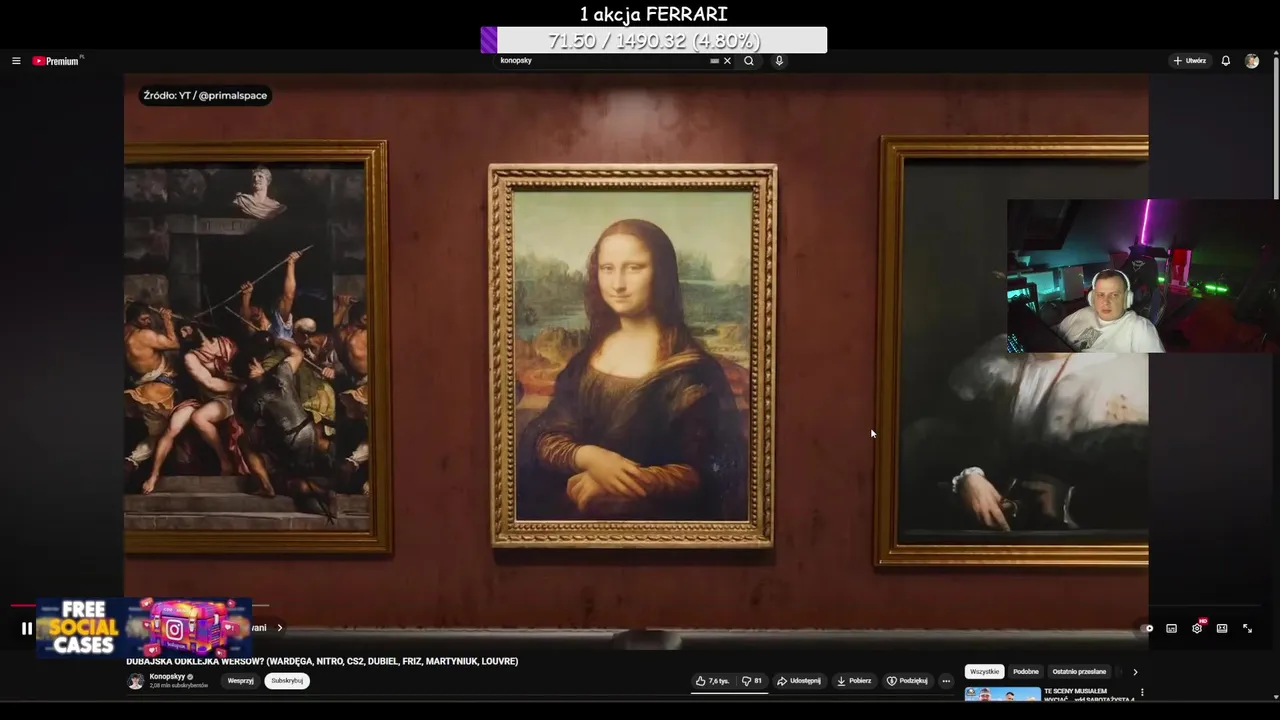Click the chapter chevron arrow in player
Viewport: 1280px width, 720px height.
coord(280,628)
